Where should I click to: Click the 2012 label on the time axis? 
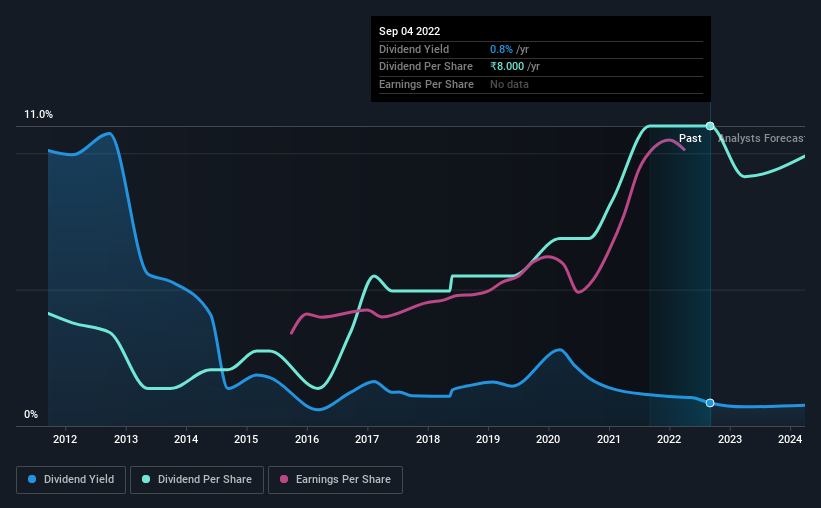pyautogui.click(x=65, y=439)
